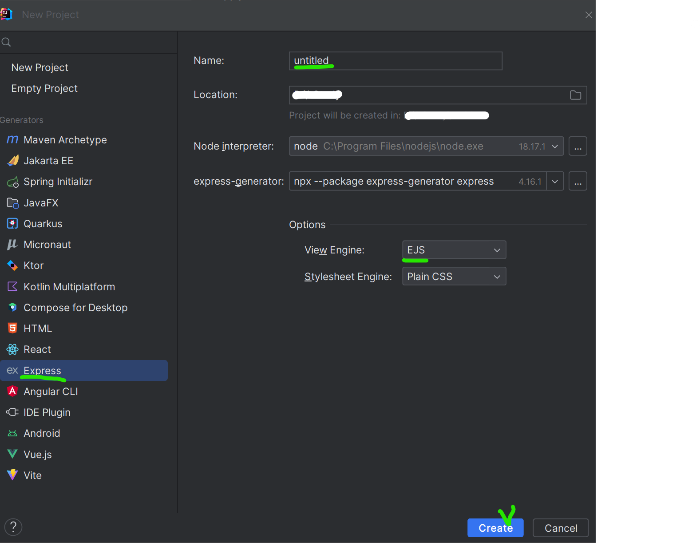
Task: Select the Express generator
Action: [x=84, y=371]
